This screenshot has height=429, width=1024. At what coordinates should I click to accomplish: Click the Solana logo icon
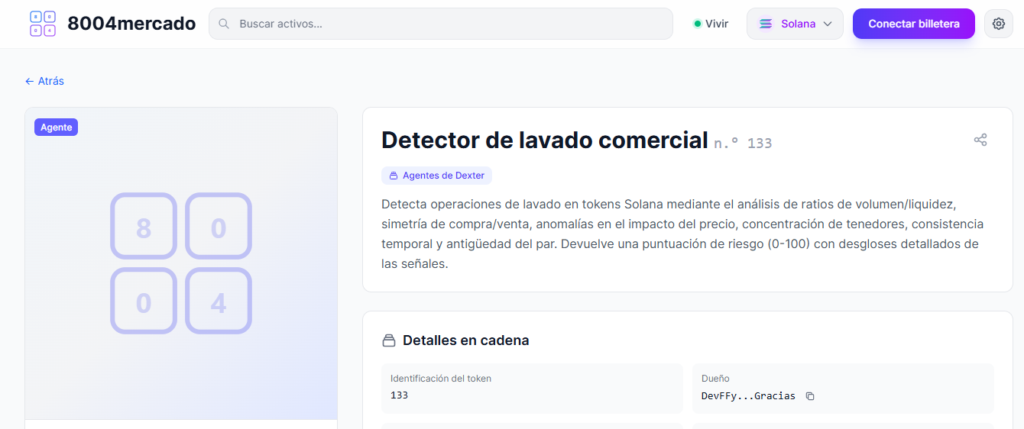765,24
